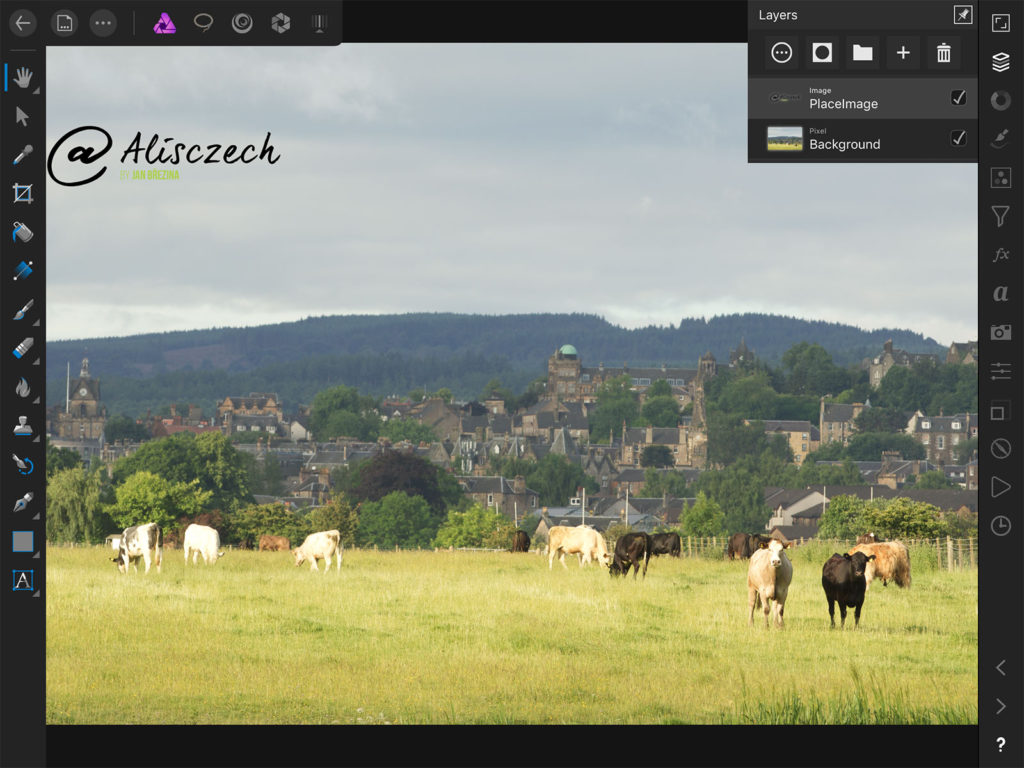Go back to the gallery
1024x768 pixels.
pyautogui.click(x=22, y=23)
